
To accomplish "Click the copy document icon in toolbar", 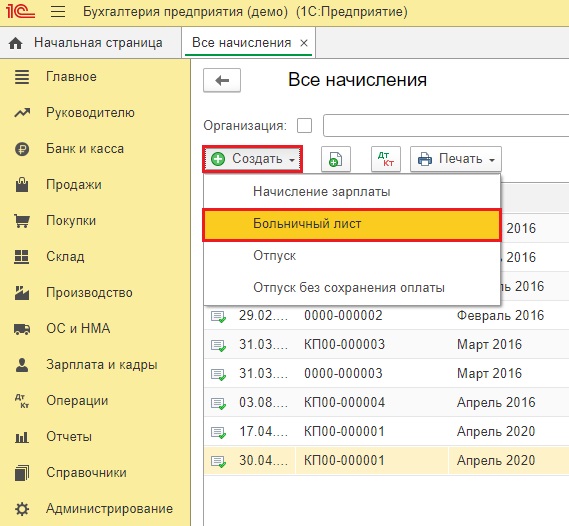I will (x=336, y=159).
